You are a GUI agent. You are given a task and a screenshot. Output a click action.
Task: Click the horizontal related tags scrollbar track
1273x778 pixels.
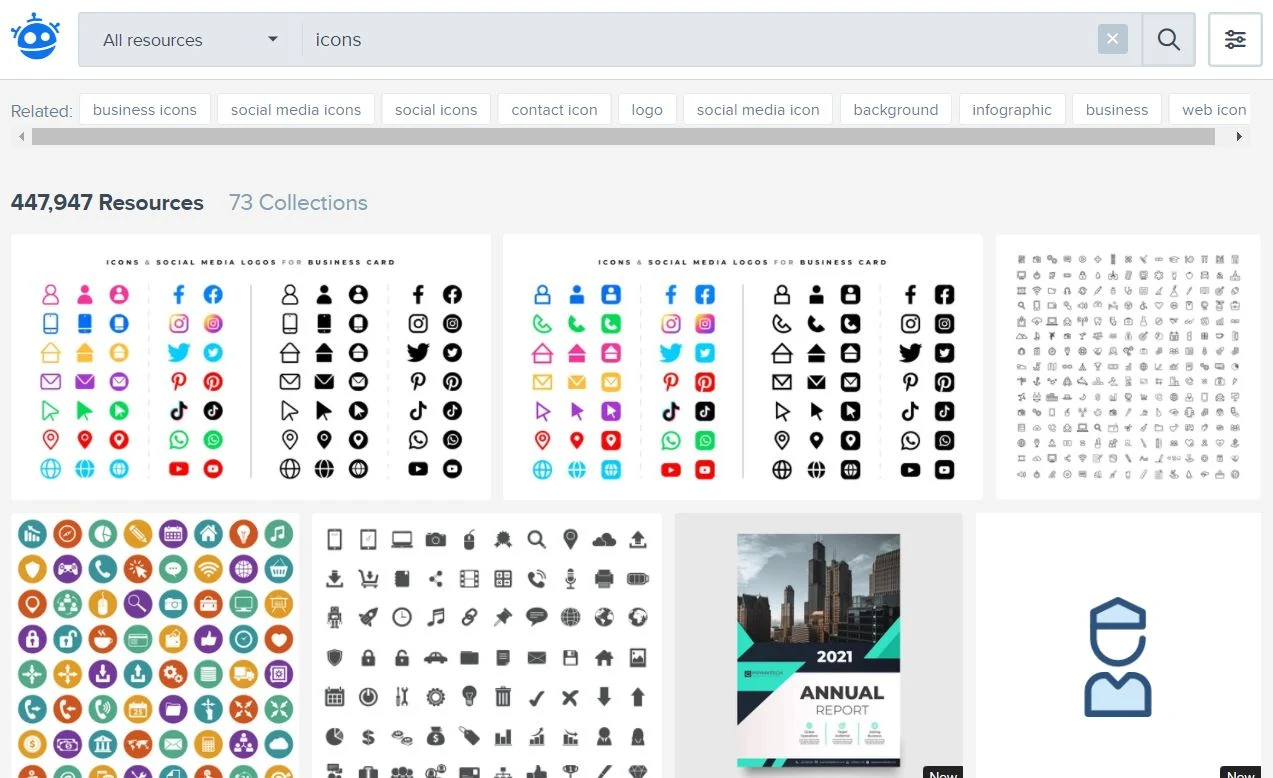click(x=624, y=137)
